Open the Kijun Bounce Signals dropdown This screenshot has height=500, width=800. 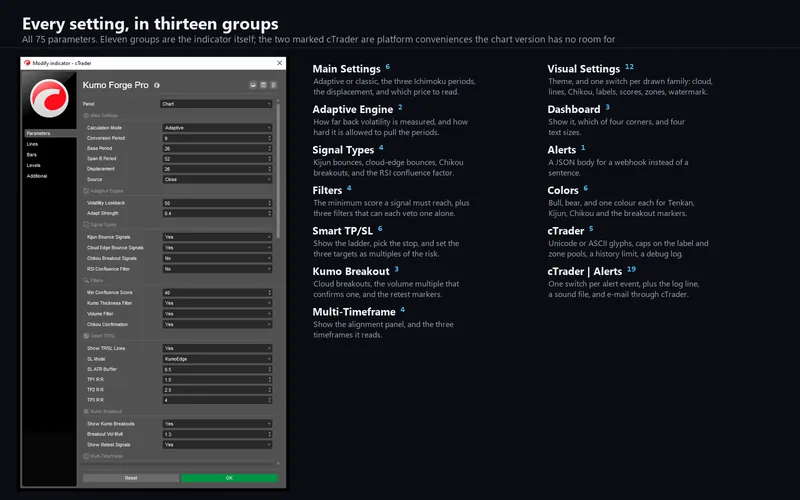point(217,237)
